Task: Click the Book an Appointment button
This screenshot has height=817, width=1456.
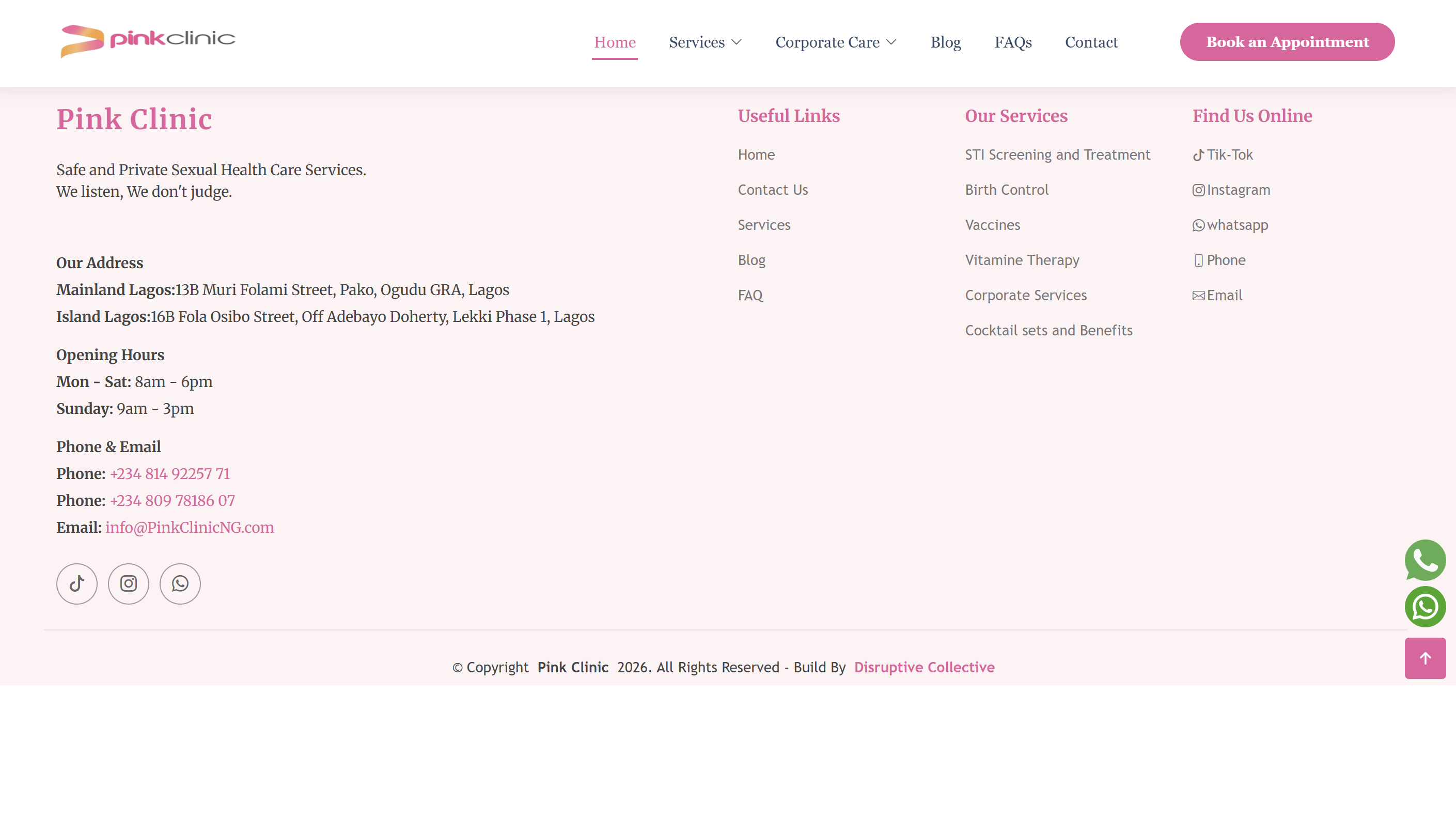Action: click(x=1287, y=42)
